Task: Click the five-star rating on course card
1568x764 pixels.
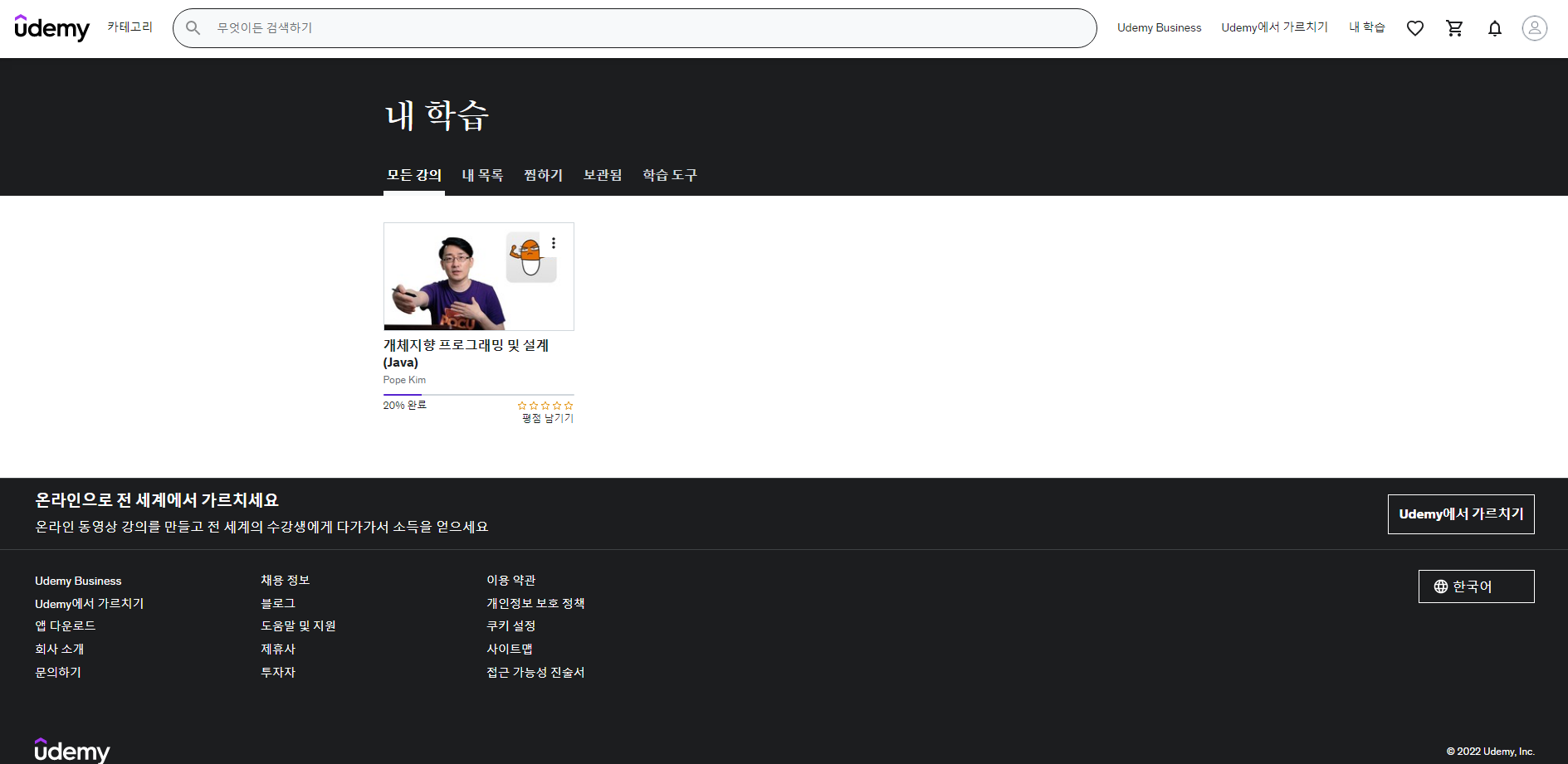Action: point(545,406)
